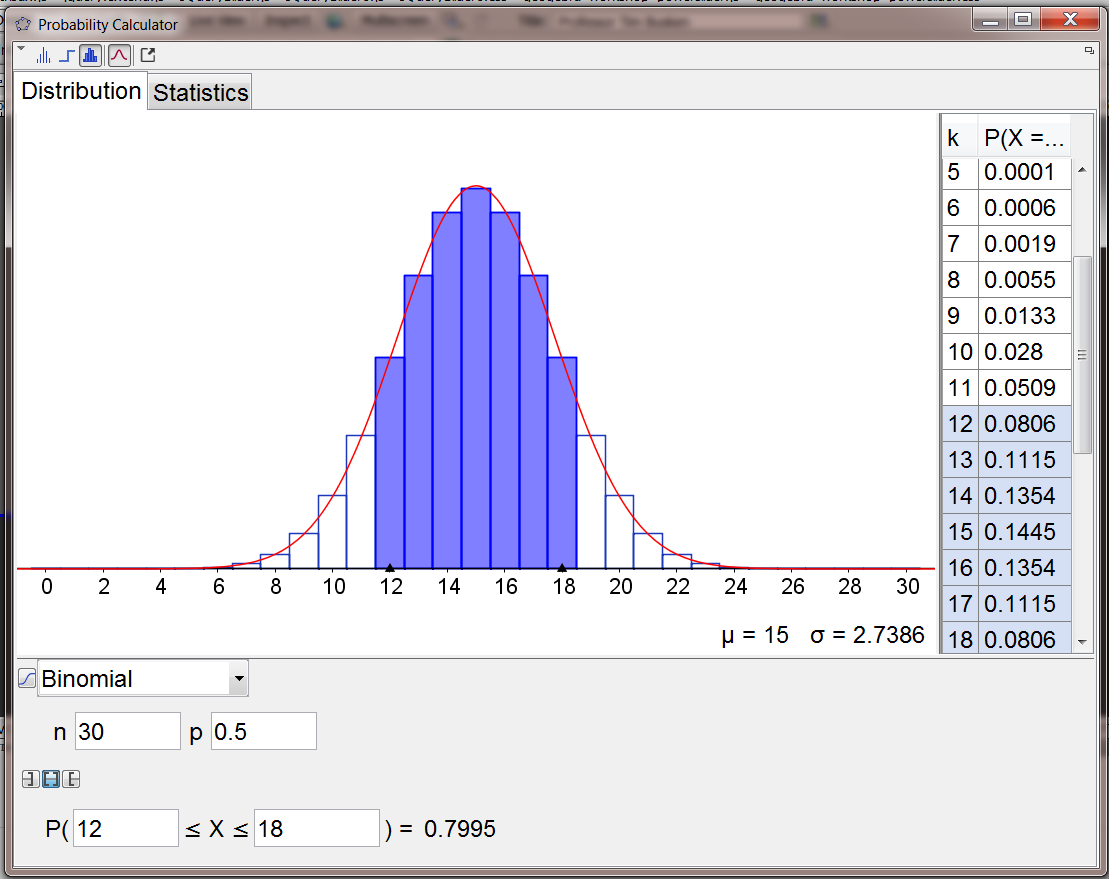1109x879 pixels.
Task: Click the export graph icon
Action: point(148,56)
